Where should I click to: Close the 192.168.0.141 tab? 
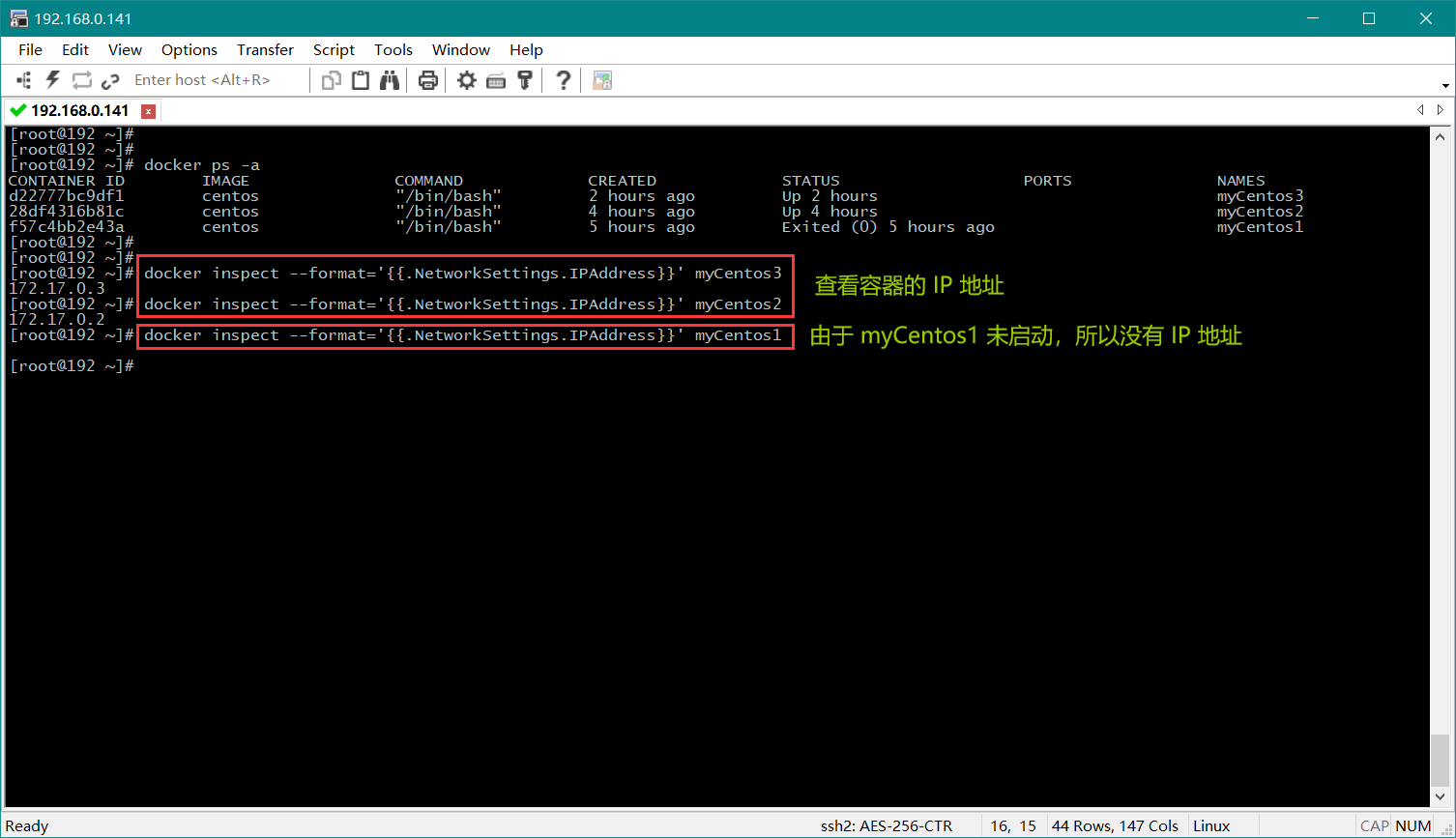[x=148, y=110]
